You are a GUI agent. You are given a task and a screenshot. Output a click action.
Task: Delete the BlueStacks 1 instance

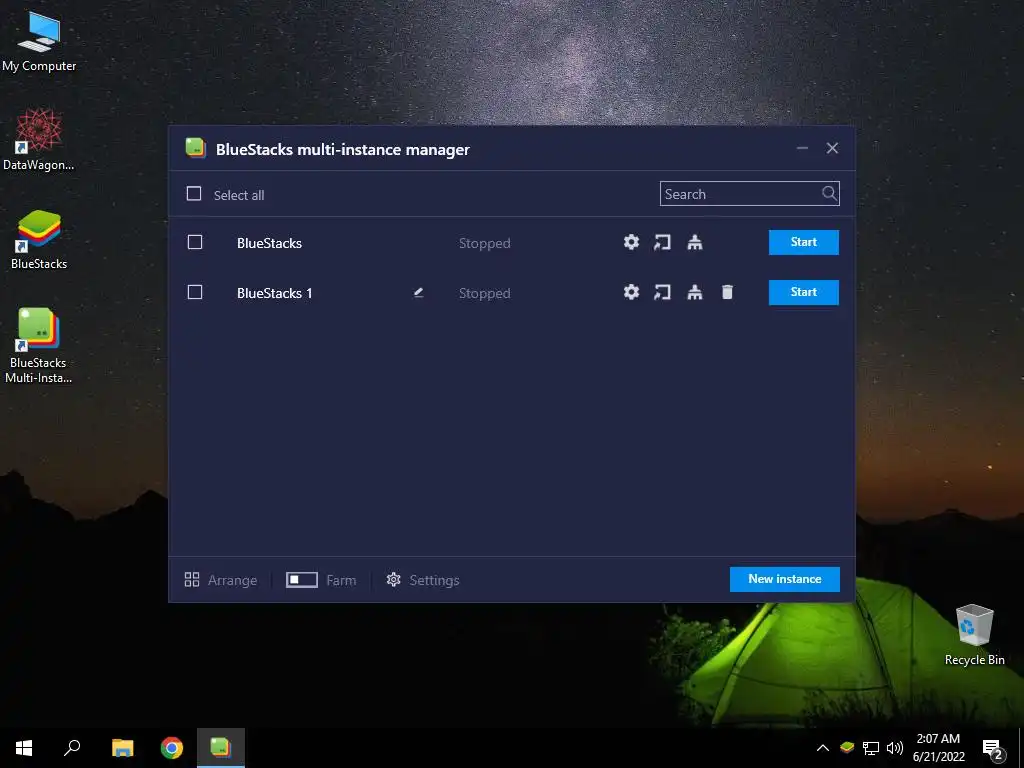click(727, 292)
